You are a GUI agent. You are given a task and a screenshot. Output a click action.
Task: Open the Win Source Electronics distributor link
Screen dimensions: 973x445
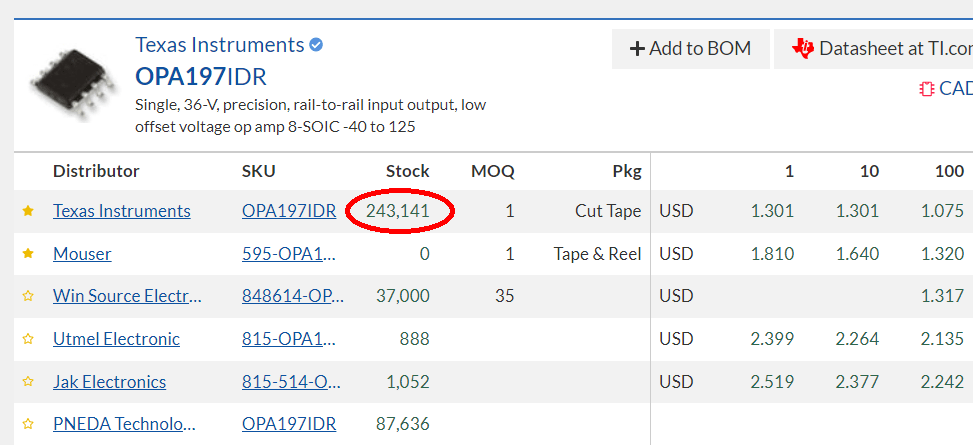(127, 296)
